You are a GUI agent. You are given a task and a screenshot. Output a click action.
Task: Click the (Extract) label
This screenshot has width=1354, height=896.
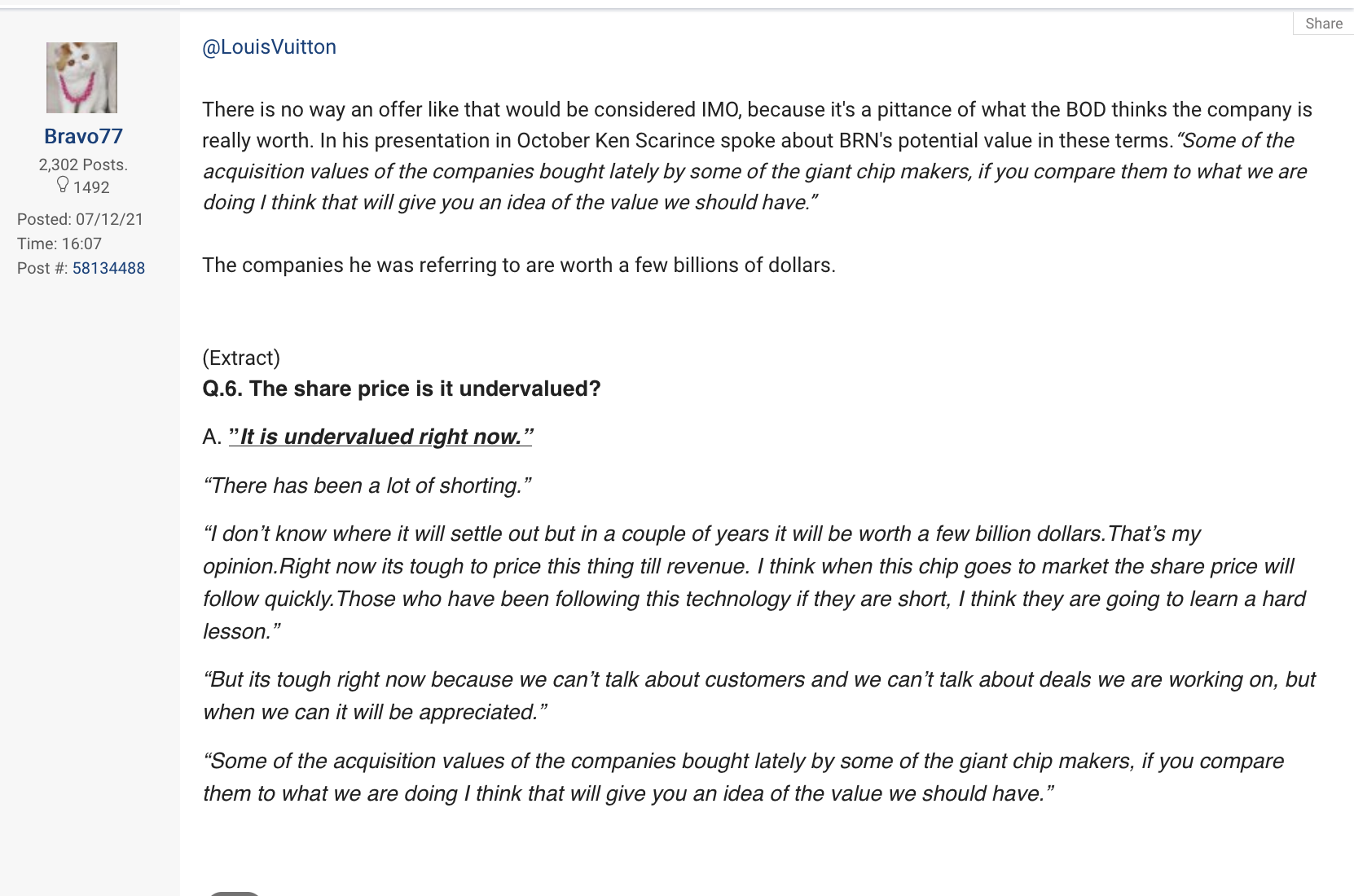pyautogui.click(x=241, y=358)
